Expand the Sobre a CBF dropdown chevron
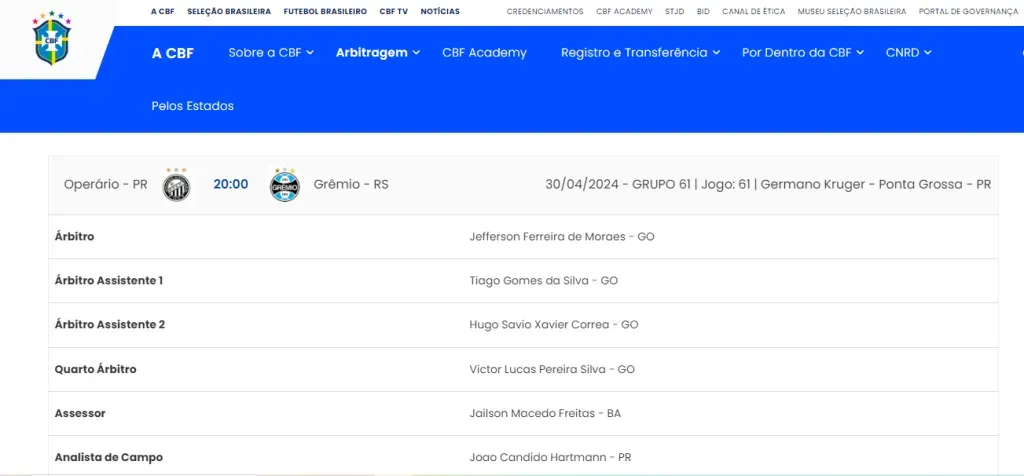Viewport: 1024px width, 476px height. [310, 53]
